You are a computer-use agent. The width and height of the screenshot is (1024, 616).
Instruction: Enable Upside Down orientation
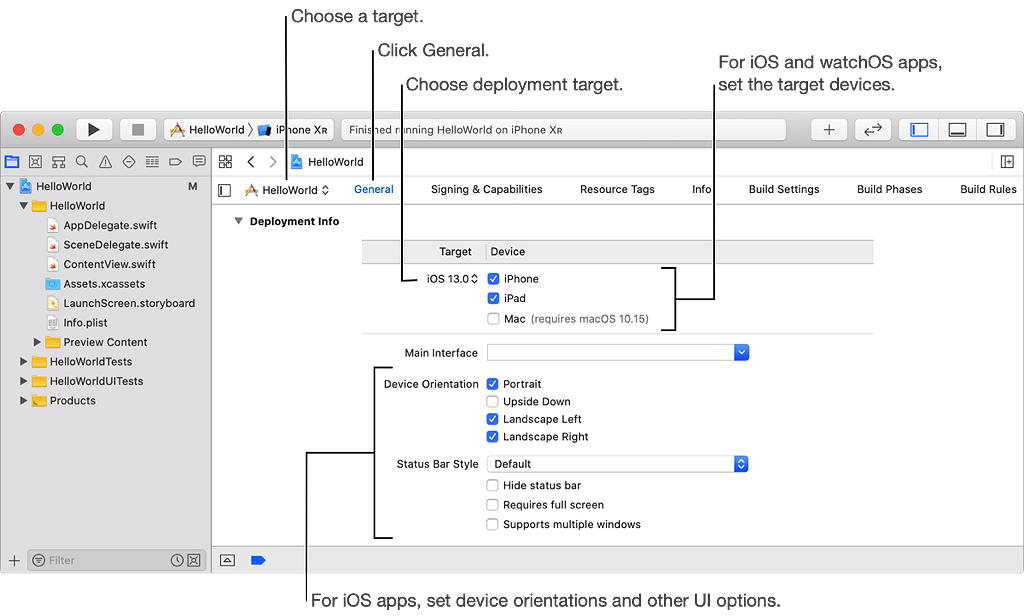click(492, 402)
